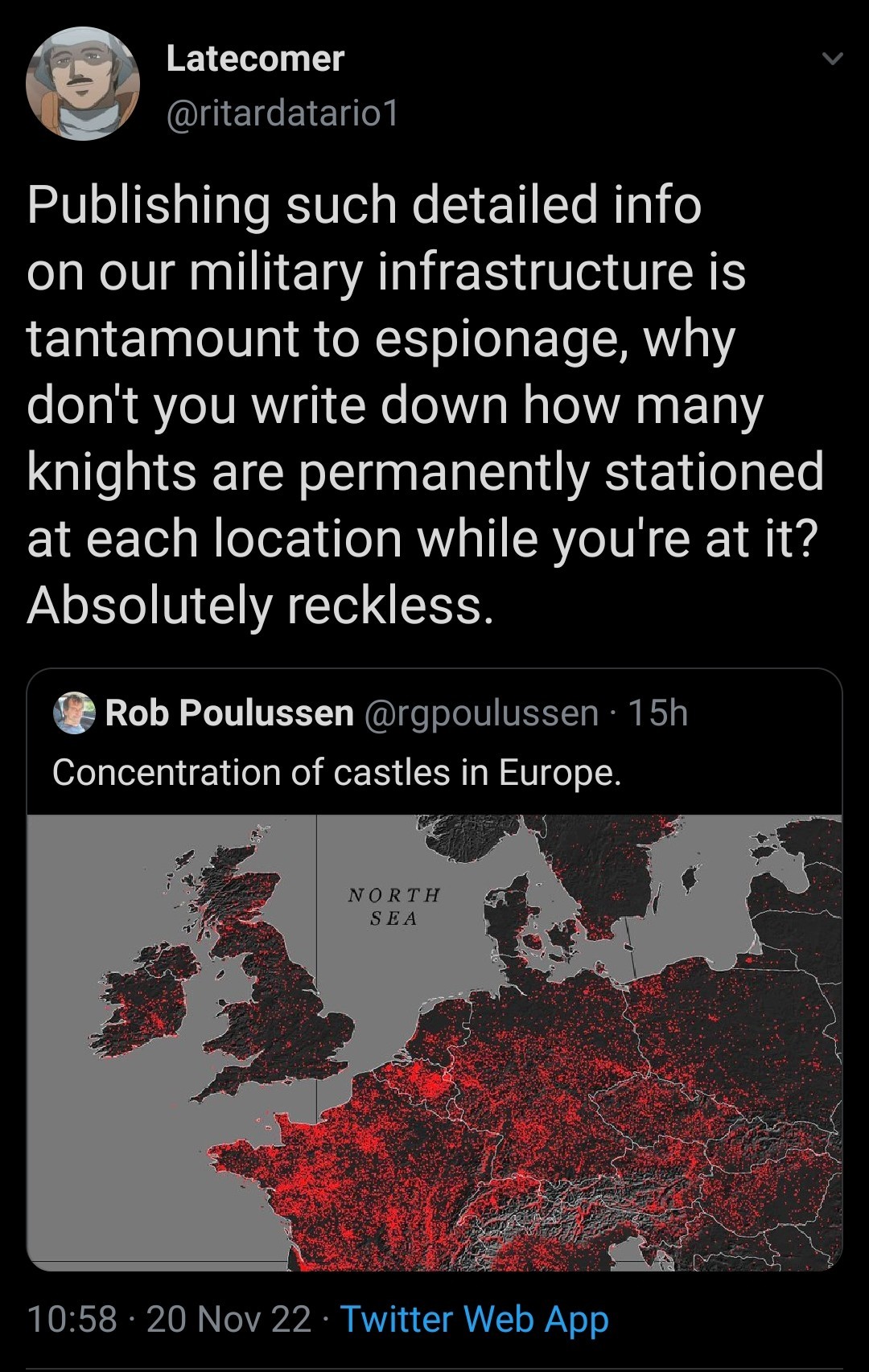
Task: Open the Twitter Web App source link
Action: click(474, 1320)
